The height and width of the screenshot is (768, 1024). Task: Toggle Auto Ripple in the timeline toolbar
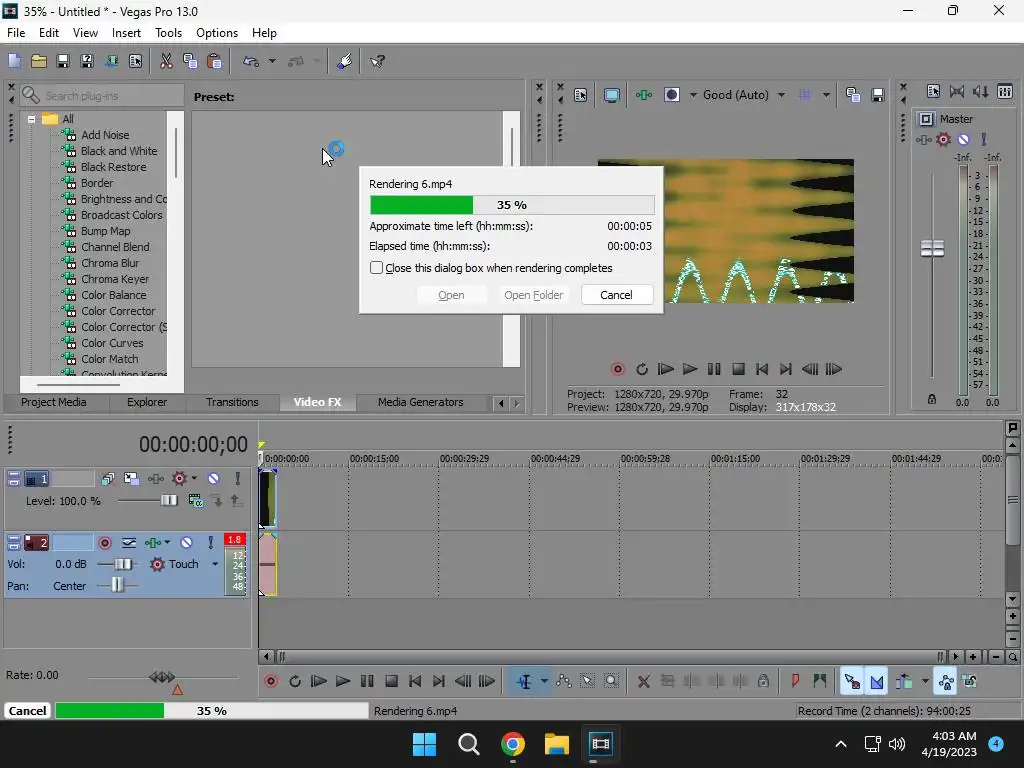point(904,681)
